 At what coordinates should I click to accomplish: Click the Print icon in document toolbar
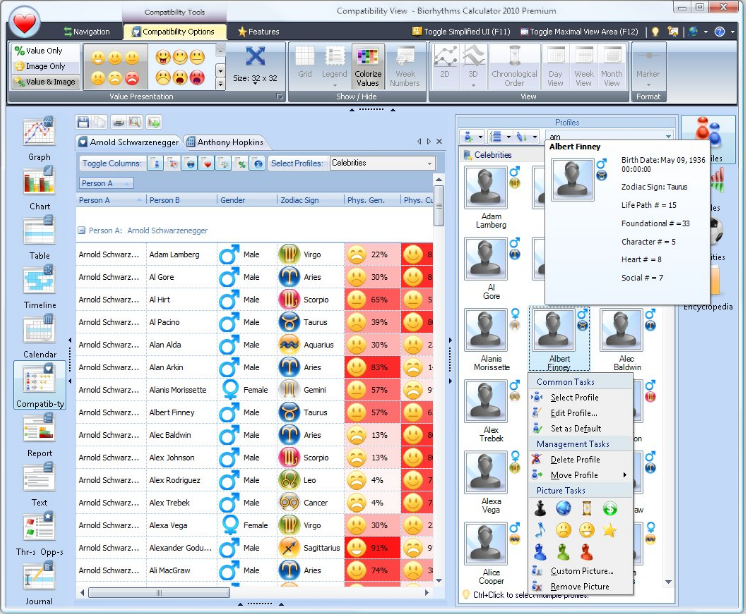[118, 122]
